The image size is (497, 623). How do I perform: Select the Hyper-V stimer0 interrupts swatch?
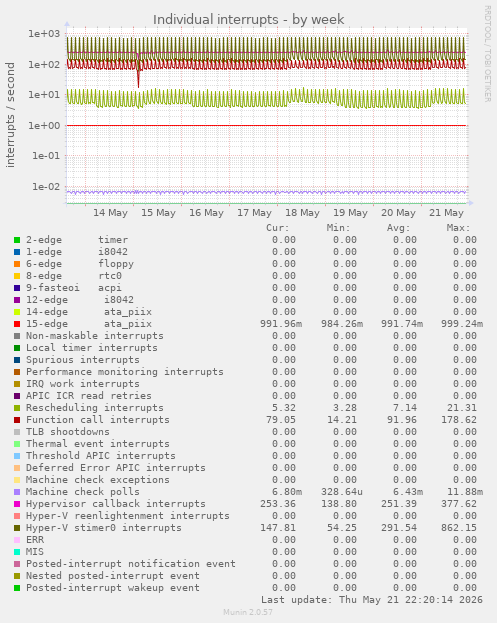[x=17, y=528]
